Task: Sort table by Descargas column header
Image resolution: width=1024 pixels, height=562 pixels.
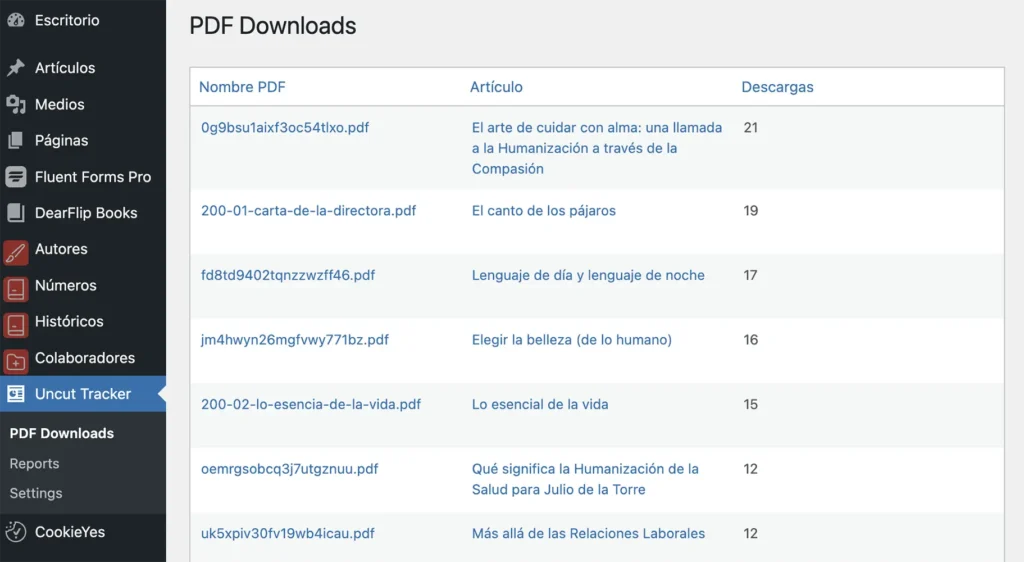Action: click(x=777, y=87)
